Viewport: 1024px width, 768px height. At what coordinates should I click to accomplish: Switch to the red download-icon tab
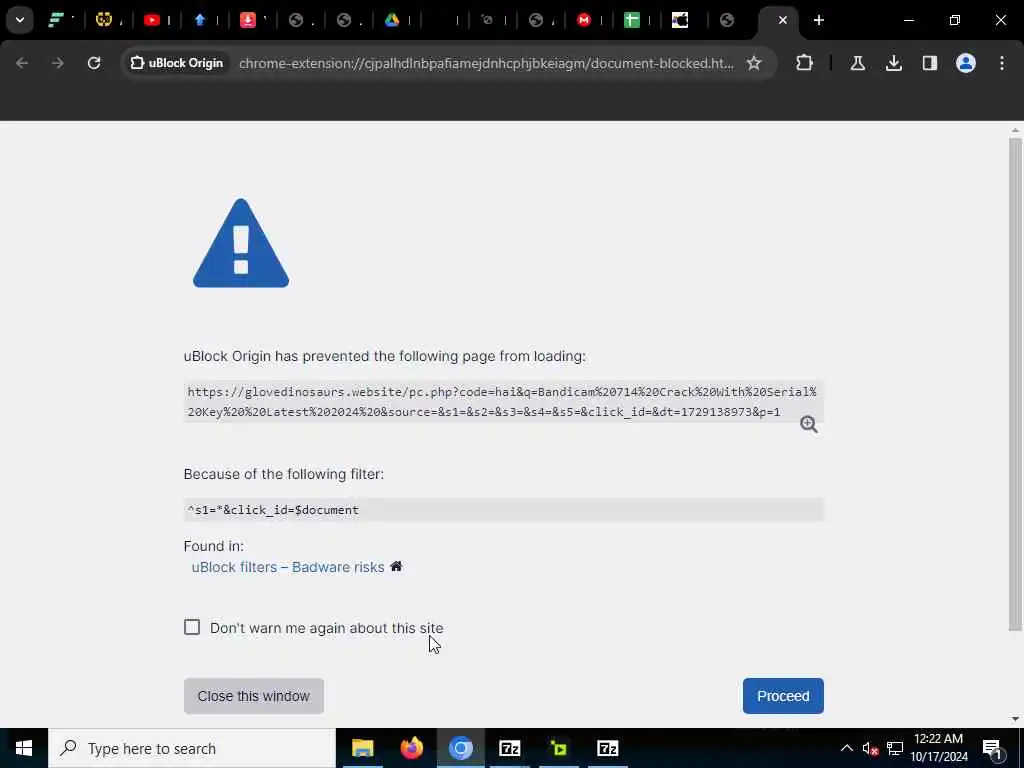click(248, 20)
